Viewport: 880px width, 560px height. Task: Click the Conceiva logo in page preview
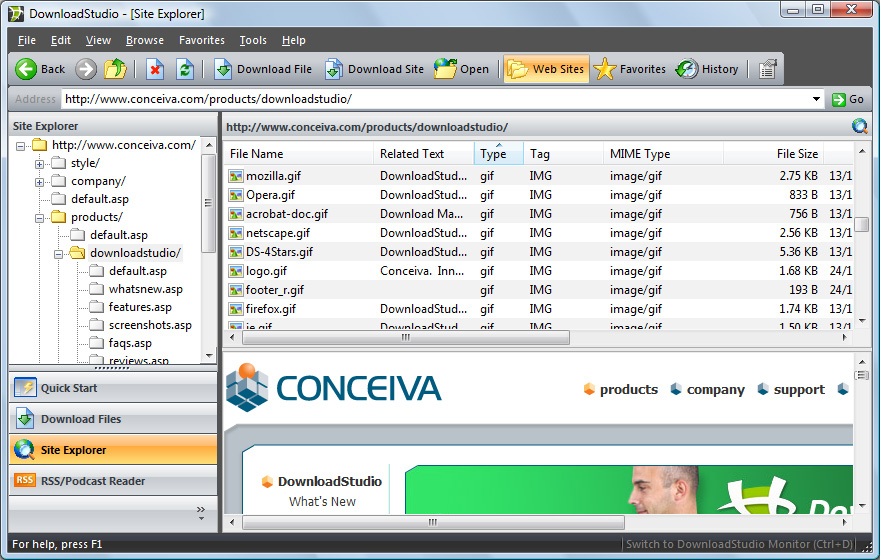point(334,388)
